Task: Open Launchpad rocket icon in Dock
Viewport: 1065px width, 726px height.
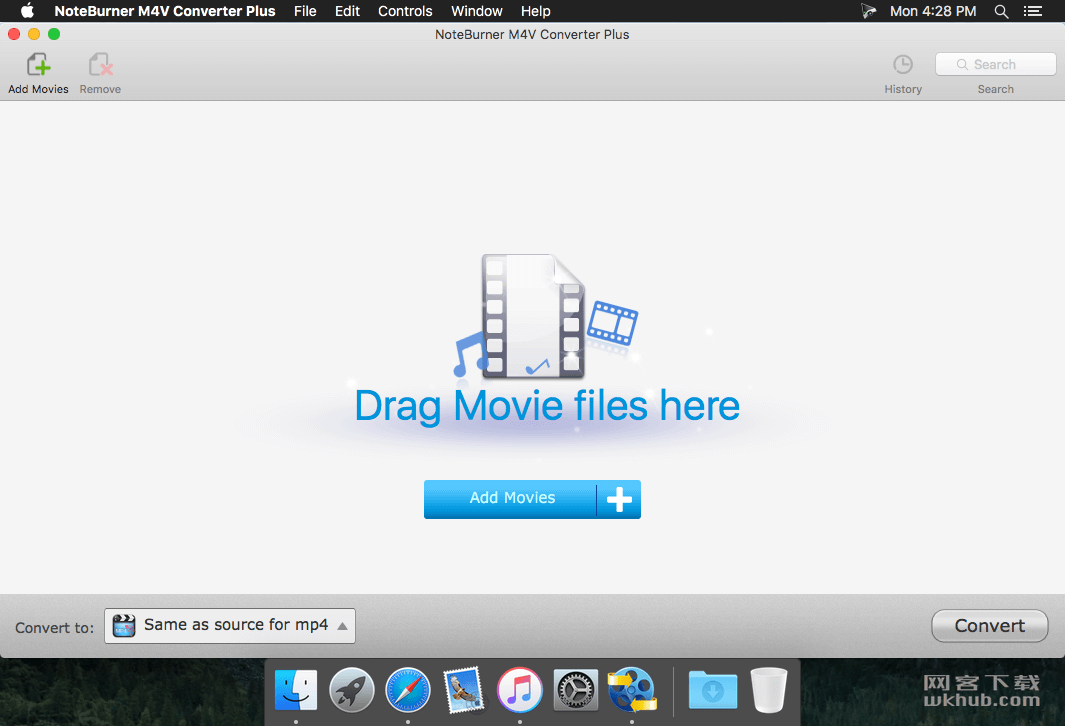Action: [x=352, y=690]
